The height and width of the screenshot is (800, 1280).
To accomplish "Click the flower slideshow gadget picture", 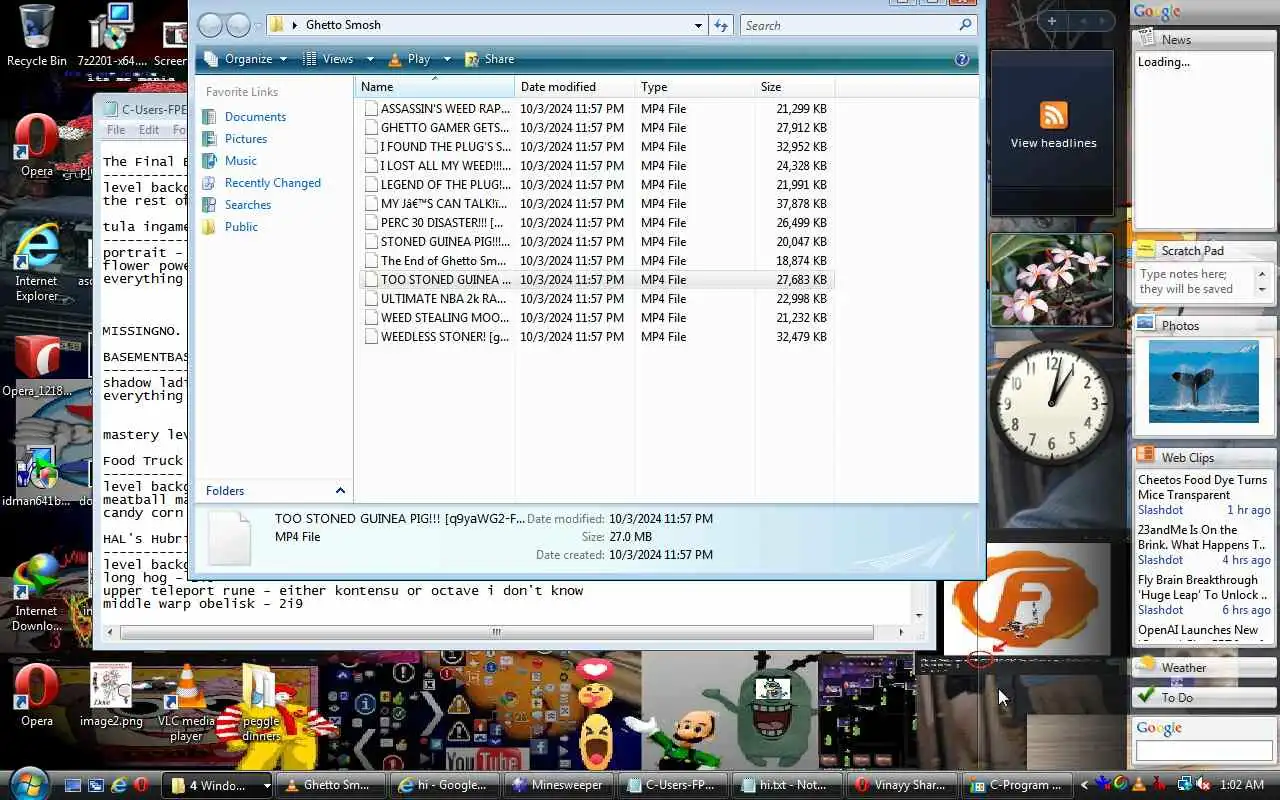I will point(1051,280).
